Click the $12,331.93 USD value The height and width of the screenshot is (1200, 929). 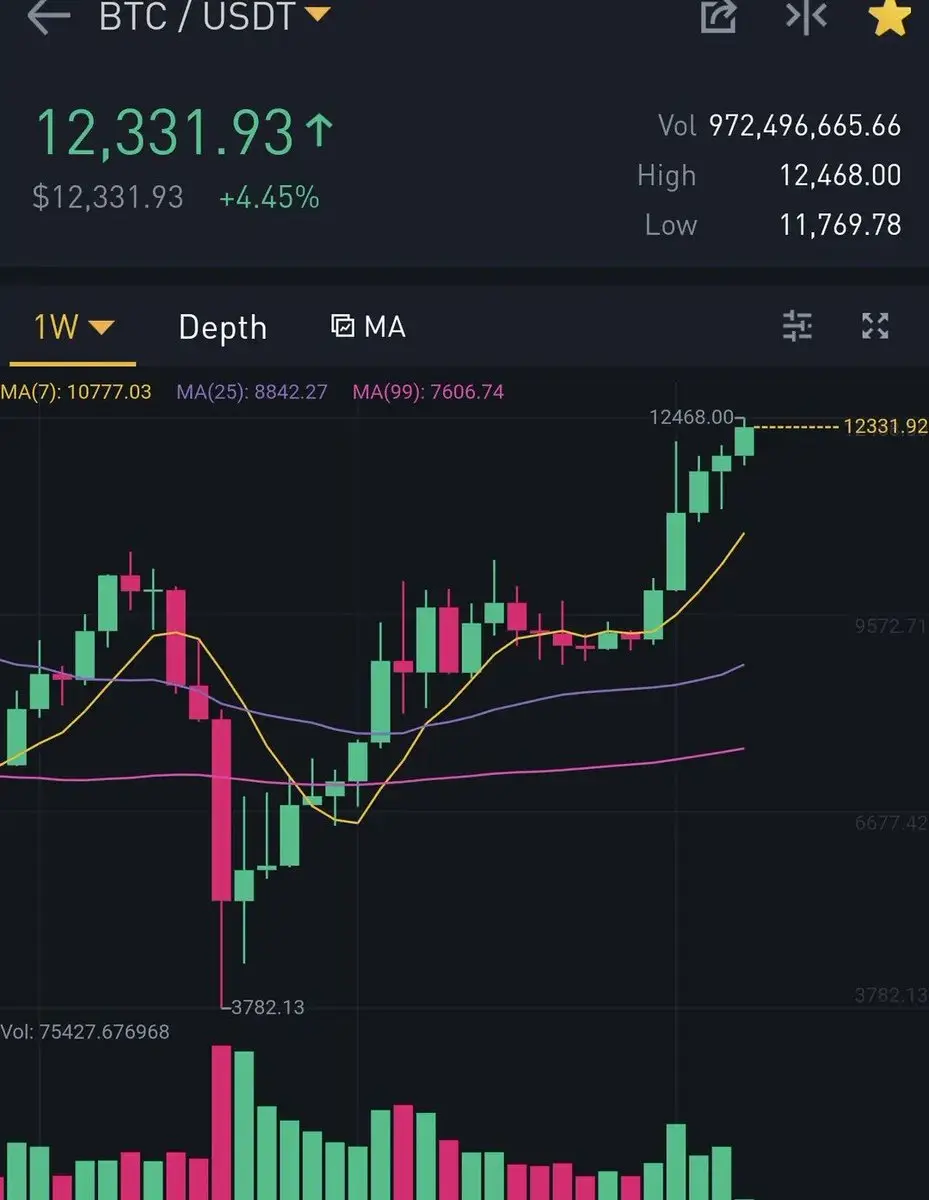[108, 197]
